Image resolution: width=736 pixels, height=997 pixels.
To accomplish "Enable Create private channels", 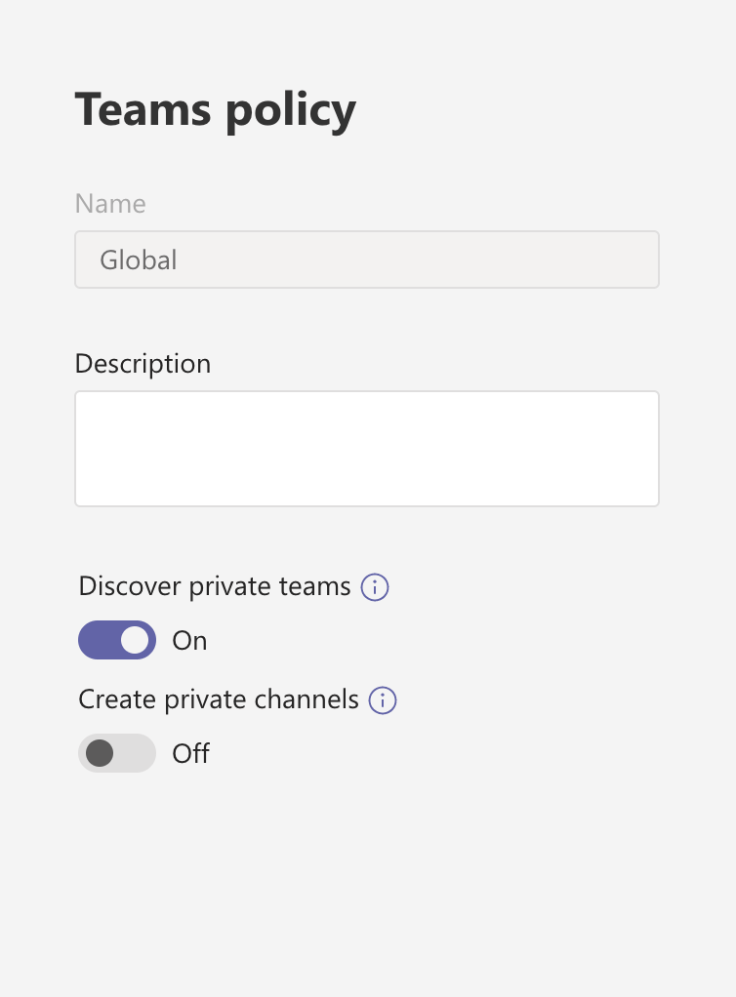I will click(116, 753).
